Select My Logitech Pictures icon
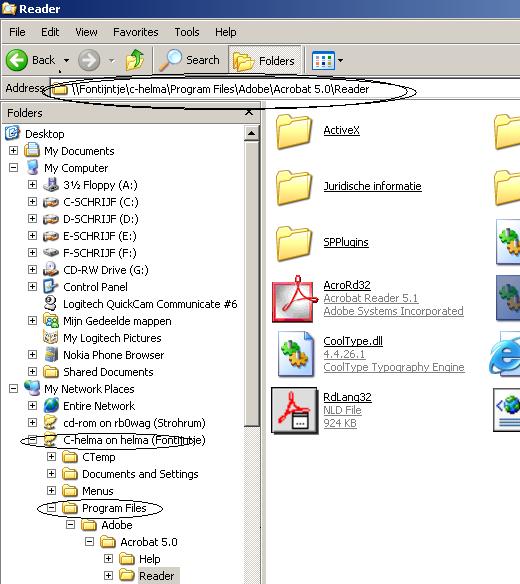The image size is (520, 584). 51,337
